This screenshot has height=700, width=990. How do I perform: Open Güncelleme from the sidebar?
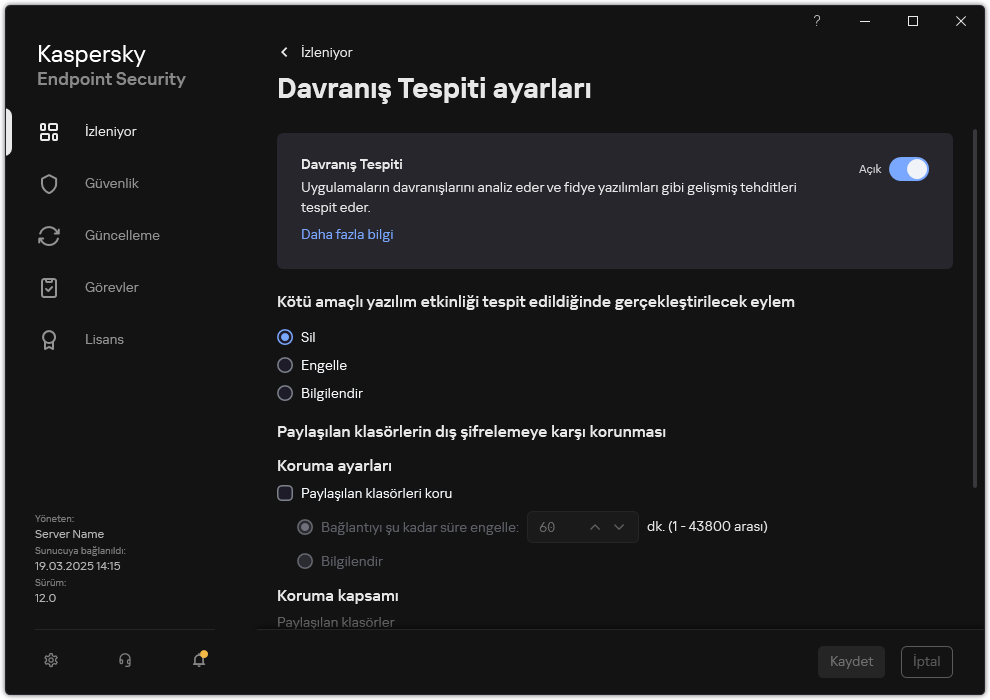(113, 235)
